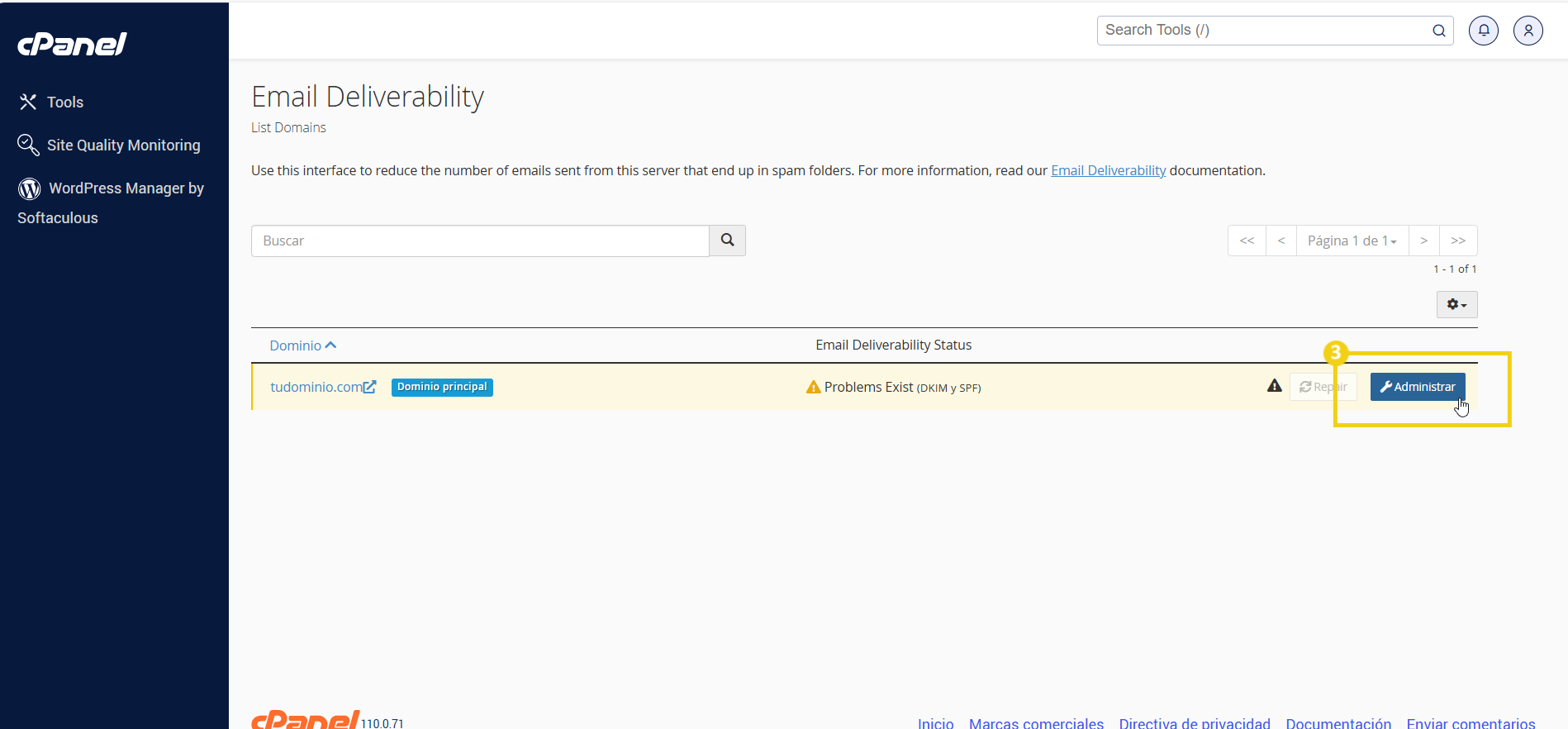Screen dimensions: 1568x729
Task: Open the user account icon
Action: tap(1528, 31)
